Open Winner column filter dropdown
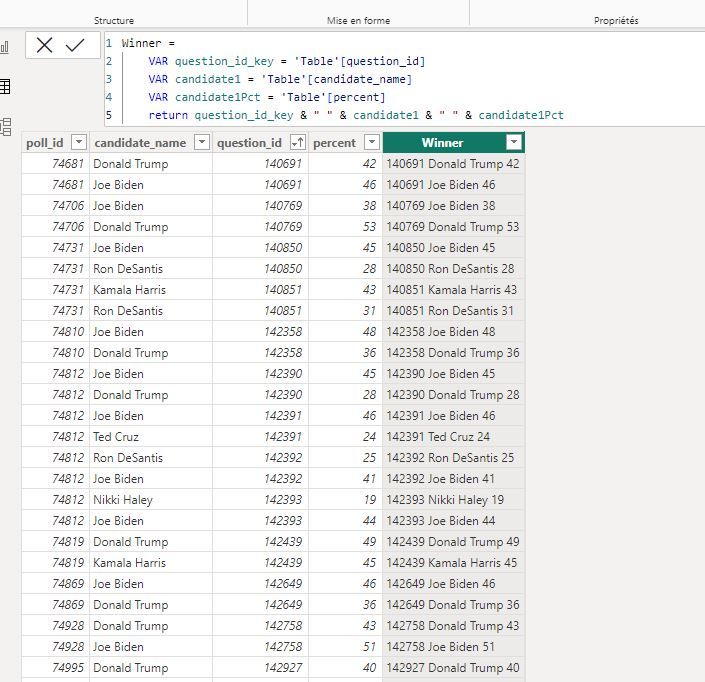 click(513, 143)
